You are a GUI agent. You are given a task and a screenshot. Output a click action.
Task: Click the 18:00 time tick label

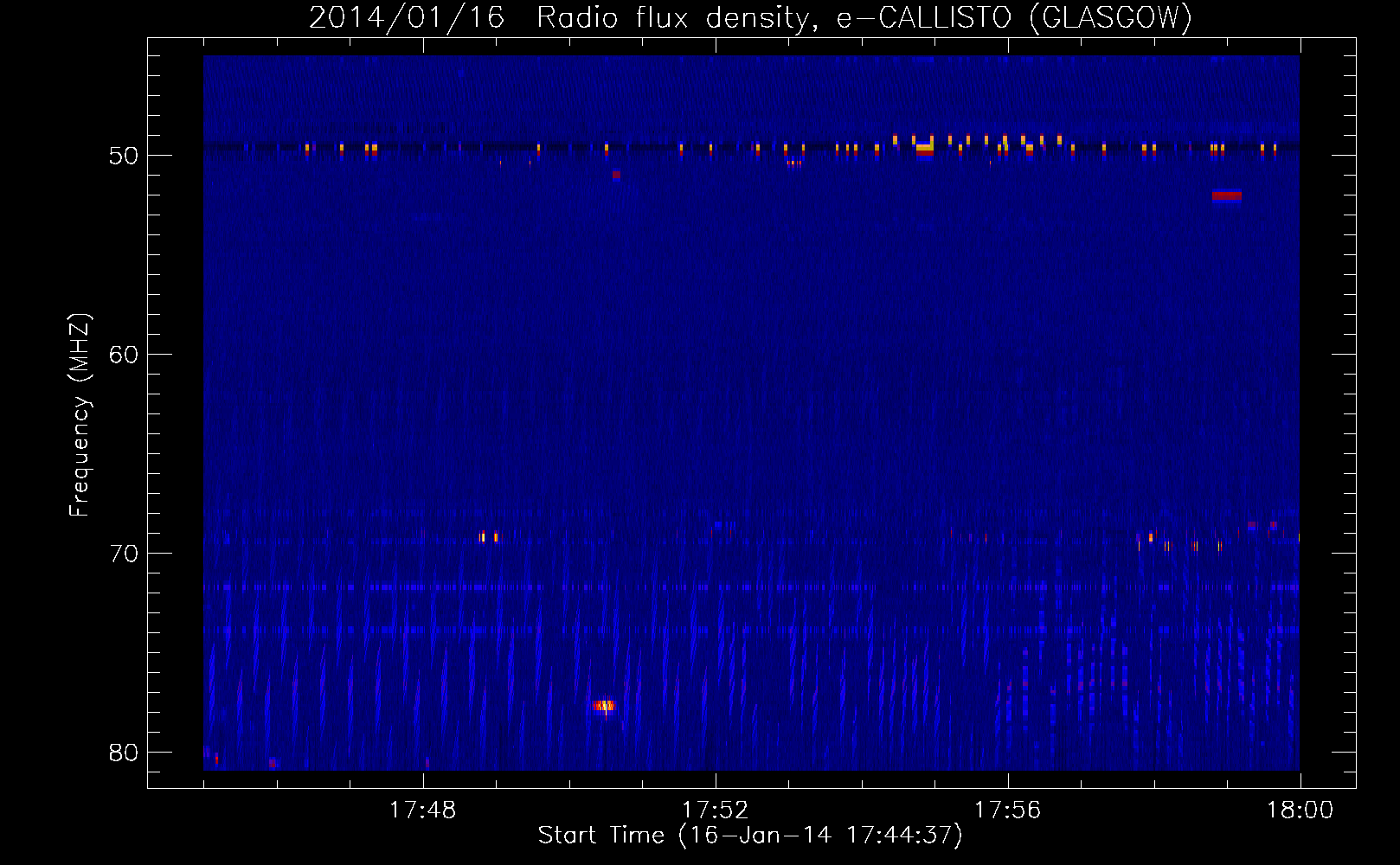click(1300, 811)
